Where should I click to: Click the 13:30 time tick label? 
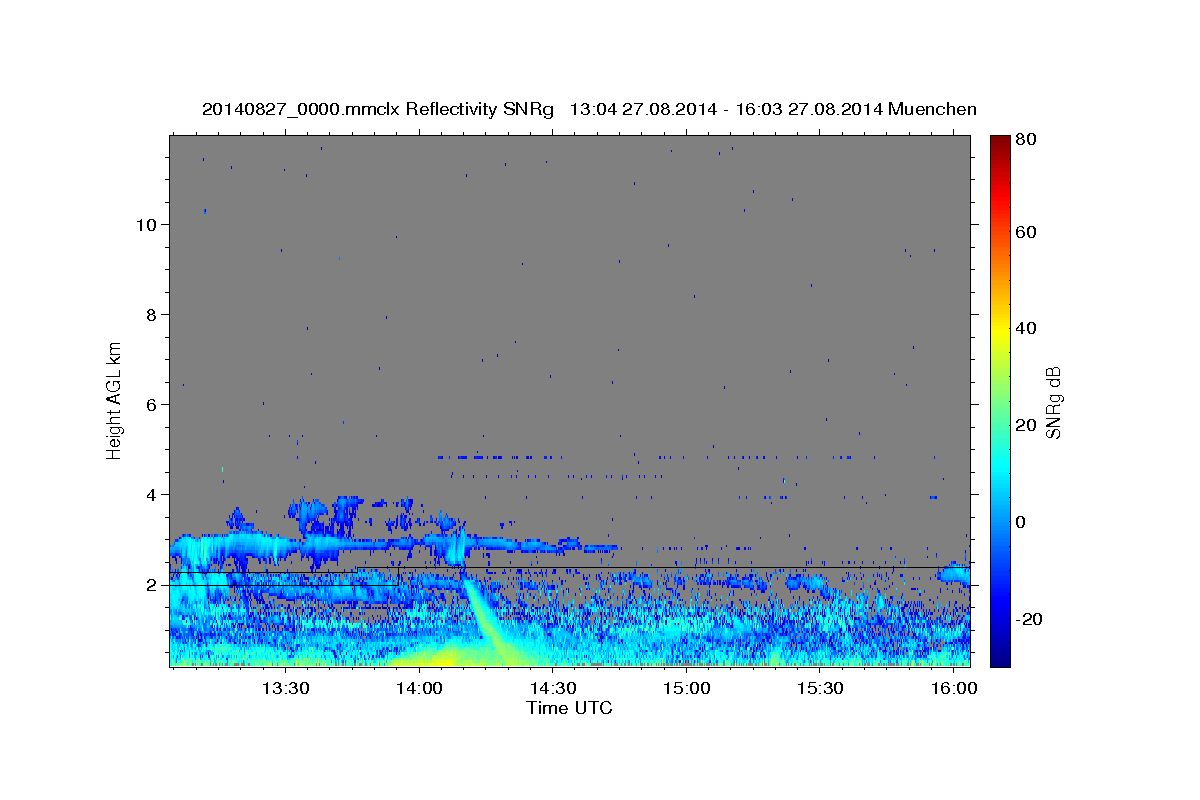click(285, 688)
